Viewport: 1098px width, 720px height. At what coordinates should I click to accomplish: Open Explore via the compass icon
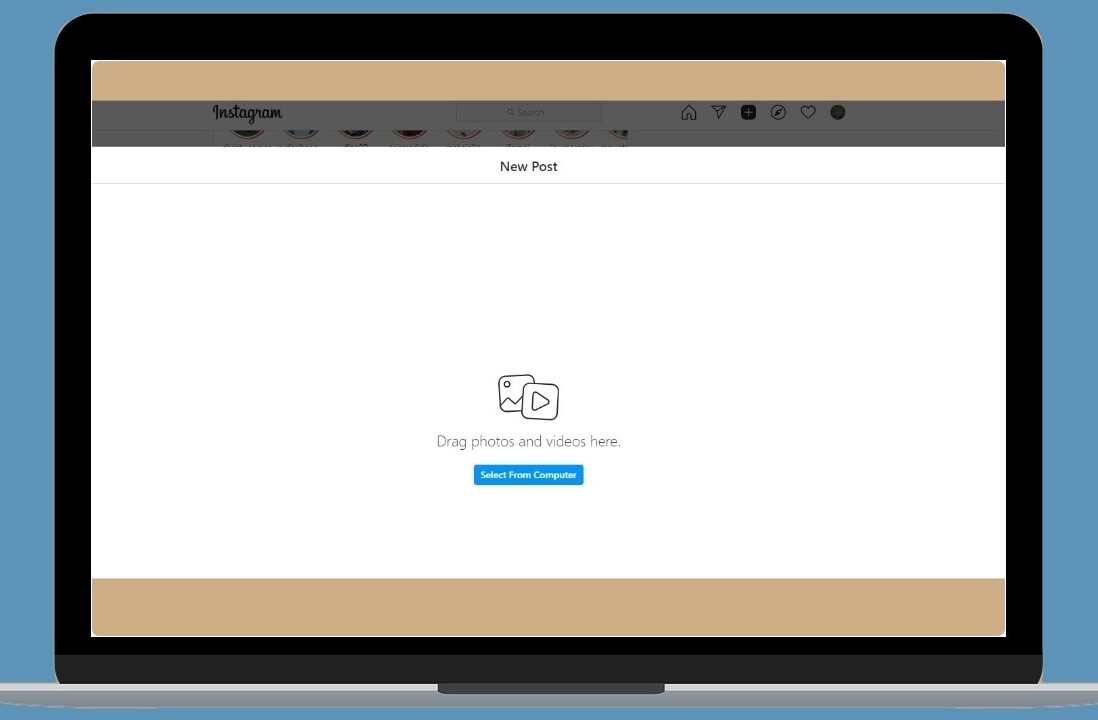click(x=778, y=113)
